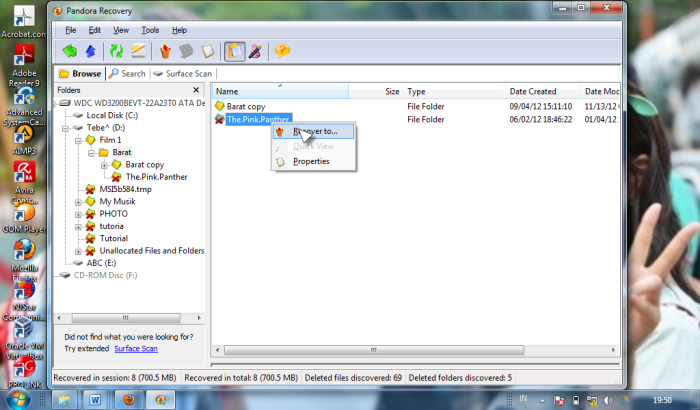Select the Tutorial deleted folder

coord(113,238)
